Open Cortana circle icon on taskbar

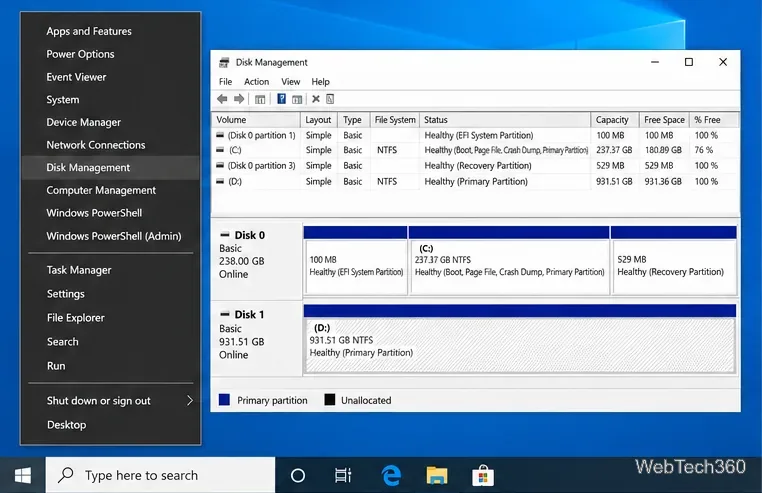[x=297, y=475]
